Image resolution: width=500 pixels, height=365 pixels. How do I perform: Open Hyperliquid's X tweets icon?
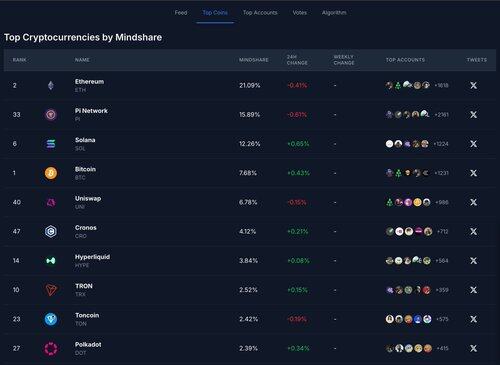pyautogui.click(x=473, y=261)
